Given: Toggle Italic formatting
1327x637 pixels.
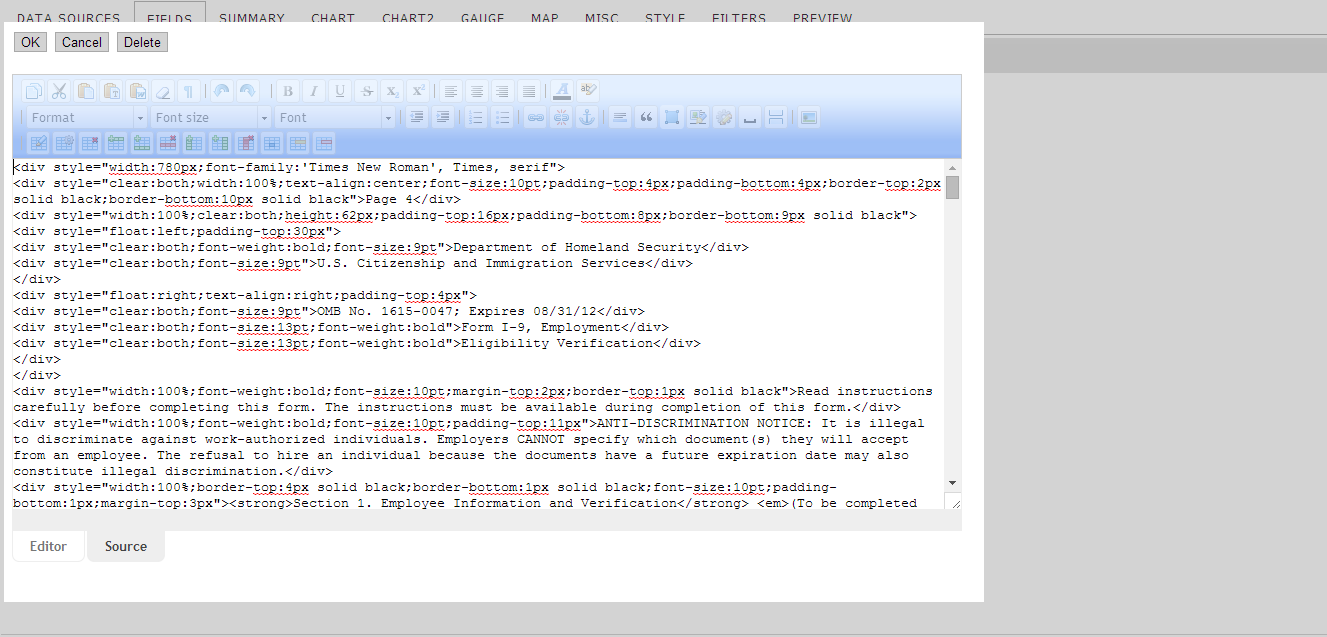Looking at the screenshot, I should tap(314, 91).
